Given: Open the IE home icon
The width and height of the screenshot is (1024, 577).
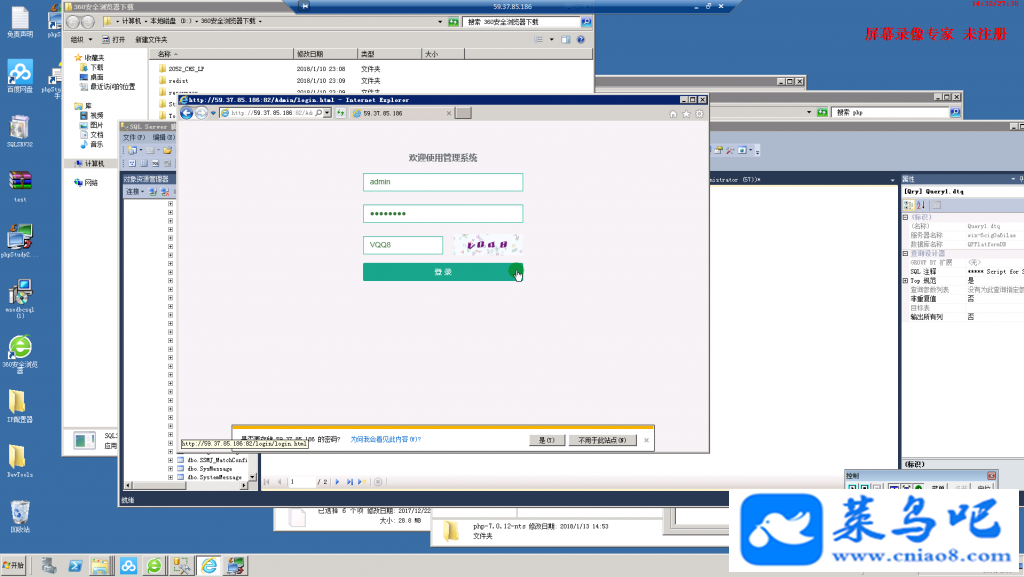Looking at the screenshot, I should click(x=673, y=114).
